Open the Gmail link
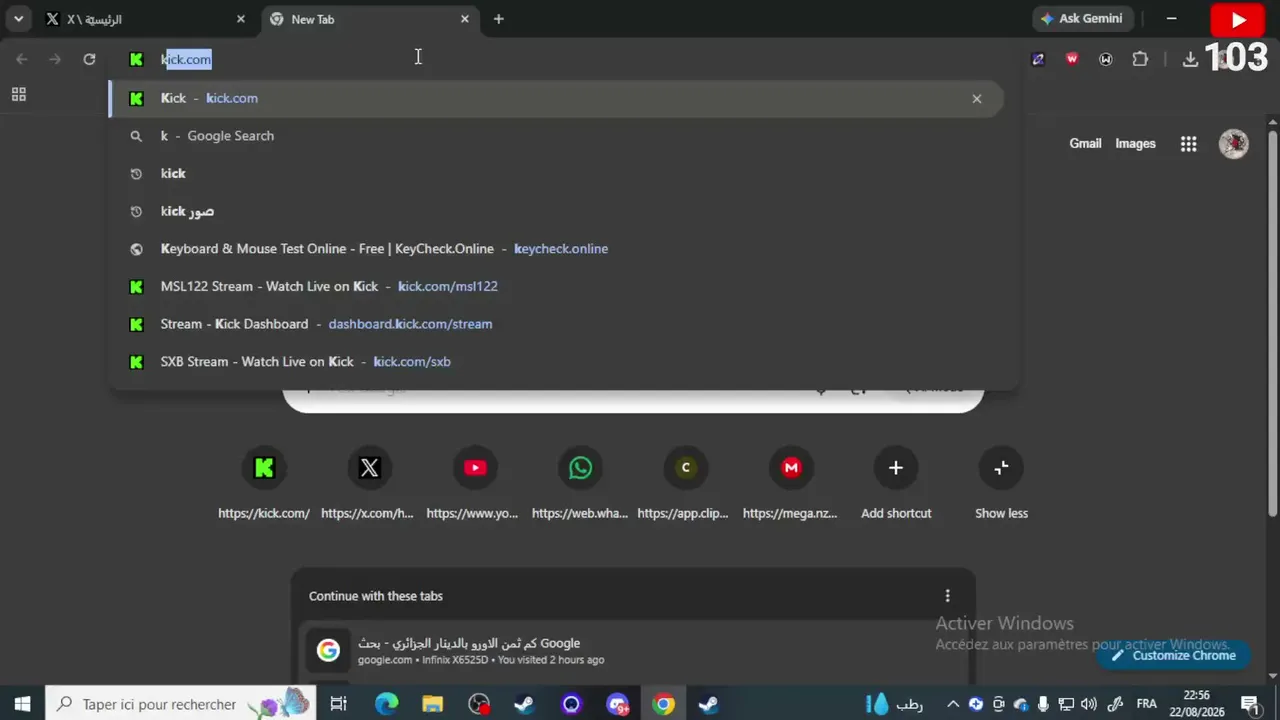Screen dimensions: 1280x720 pos(1085,144)
